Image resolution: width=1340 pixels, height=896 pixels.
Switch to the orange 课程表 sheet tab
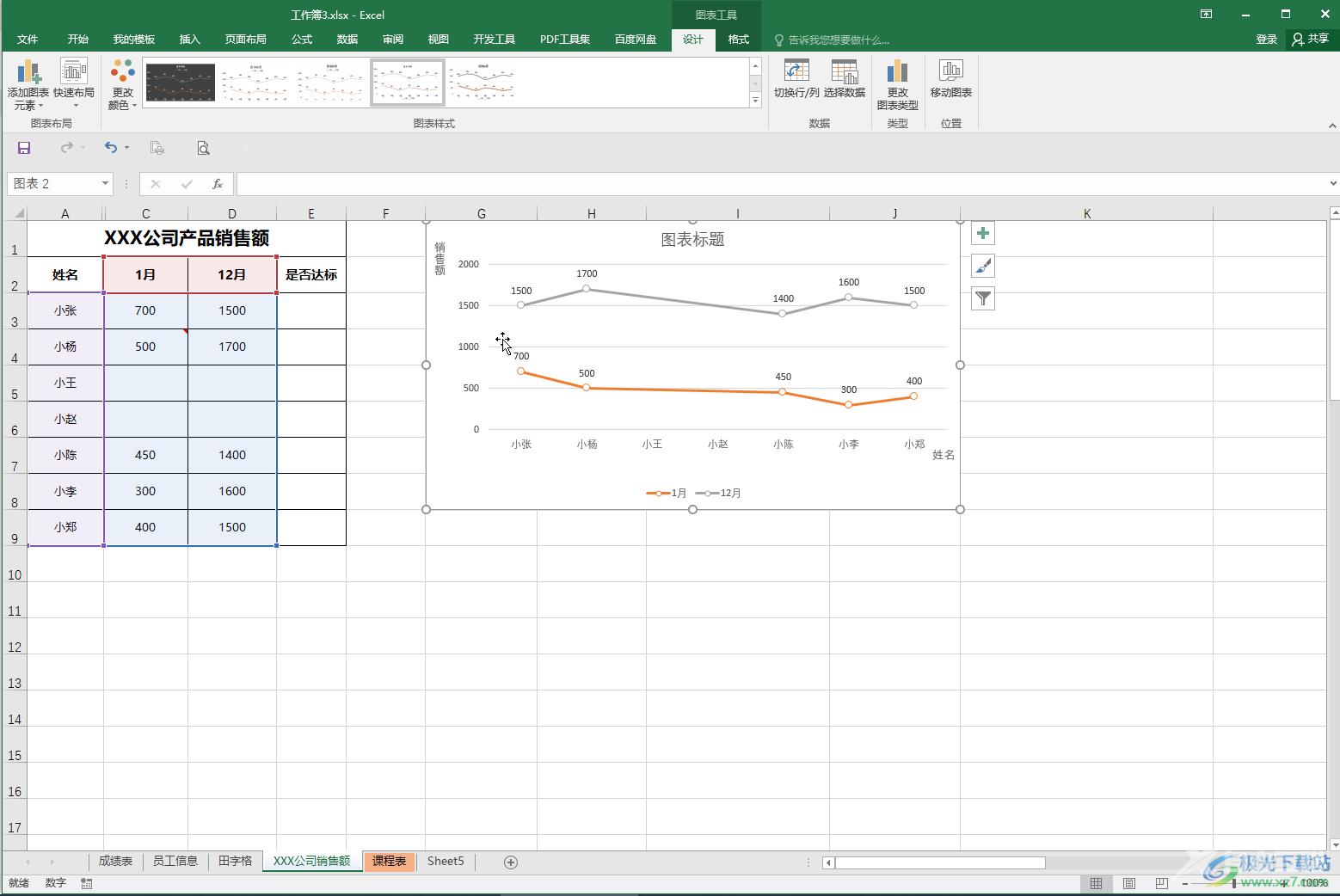(390, 861)
